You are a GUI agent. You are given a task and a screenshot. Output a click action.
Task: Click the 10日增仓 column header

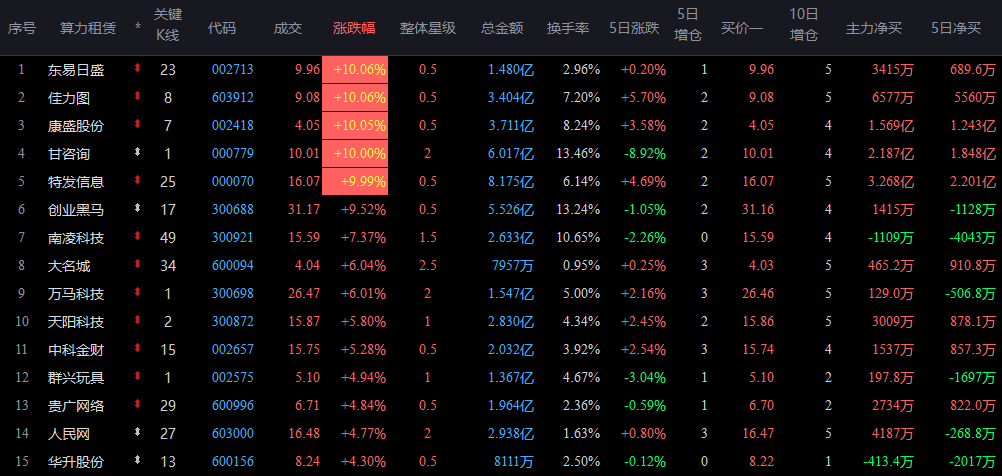click(x=803, y=24)
